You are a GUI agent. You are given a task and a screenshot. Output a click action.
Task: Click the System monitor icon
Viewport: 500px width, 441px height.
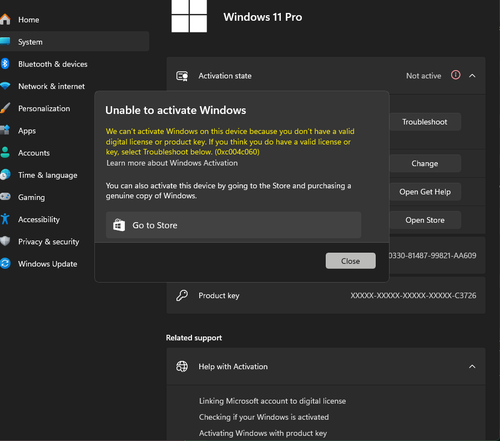5,41
